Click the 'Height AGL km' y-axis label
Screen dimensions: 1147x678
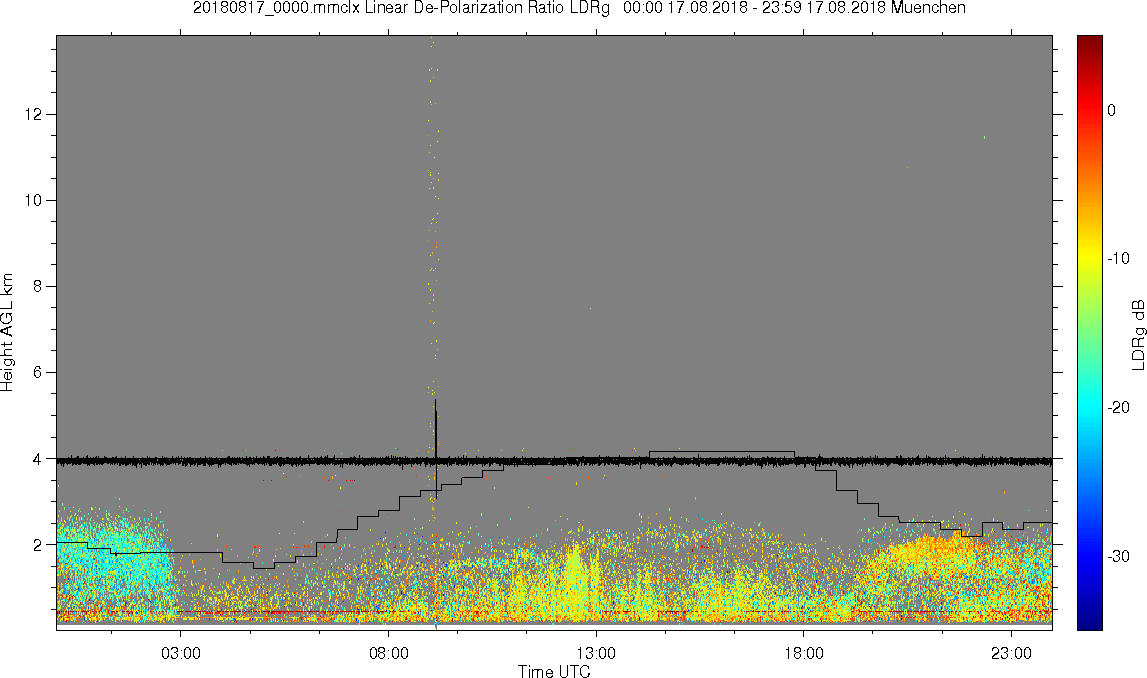click(x=7, y=333)
